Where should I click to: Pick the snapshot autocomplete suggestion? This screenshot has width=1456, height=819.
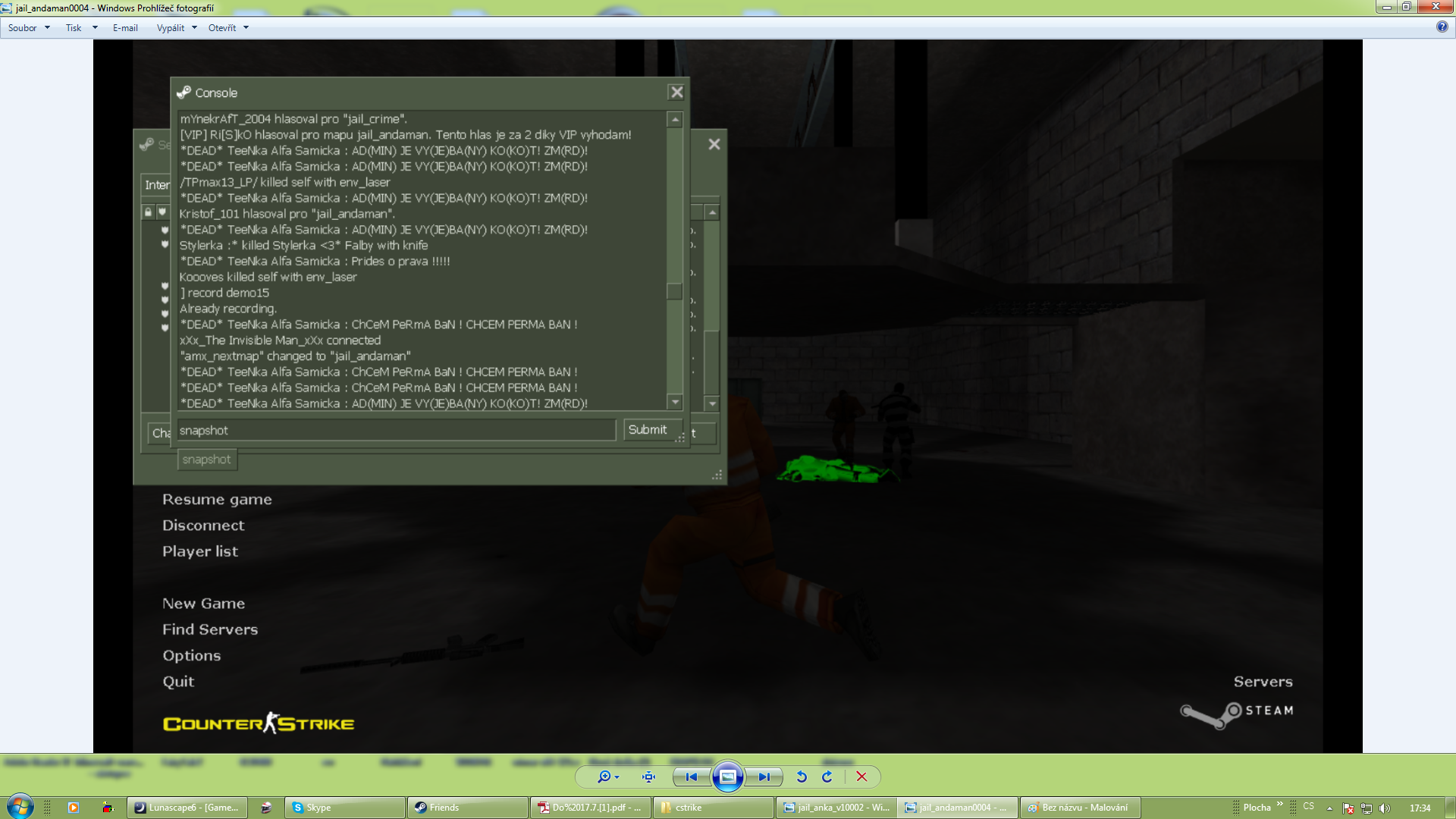tap(206, 460)
